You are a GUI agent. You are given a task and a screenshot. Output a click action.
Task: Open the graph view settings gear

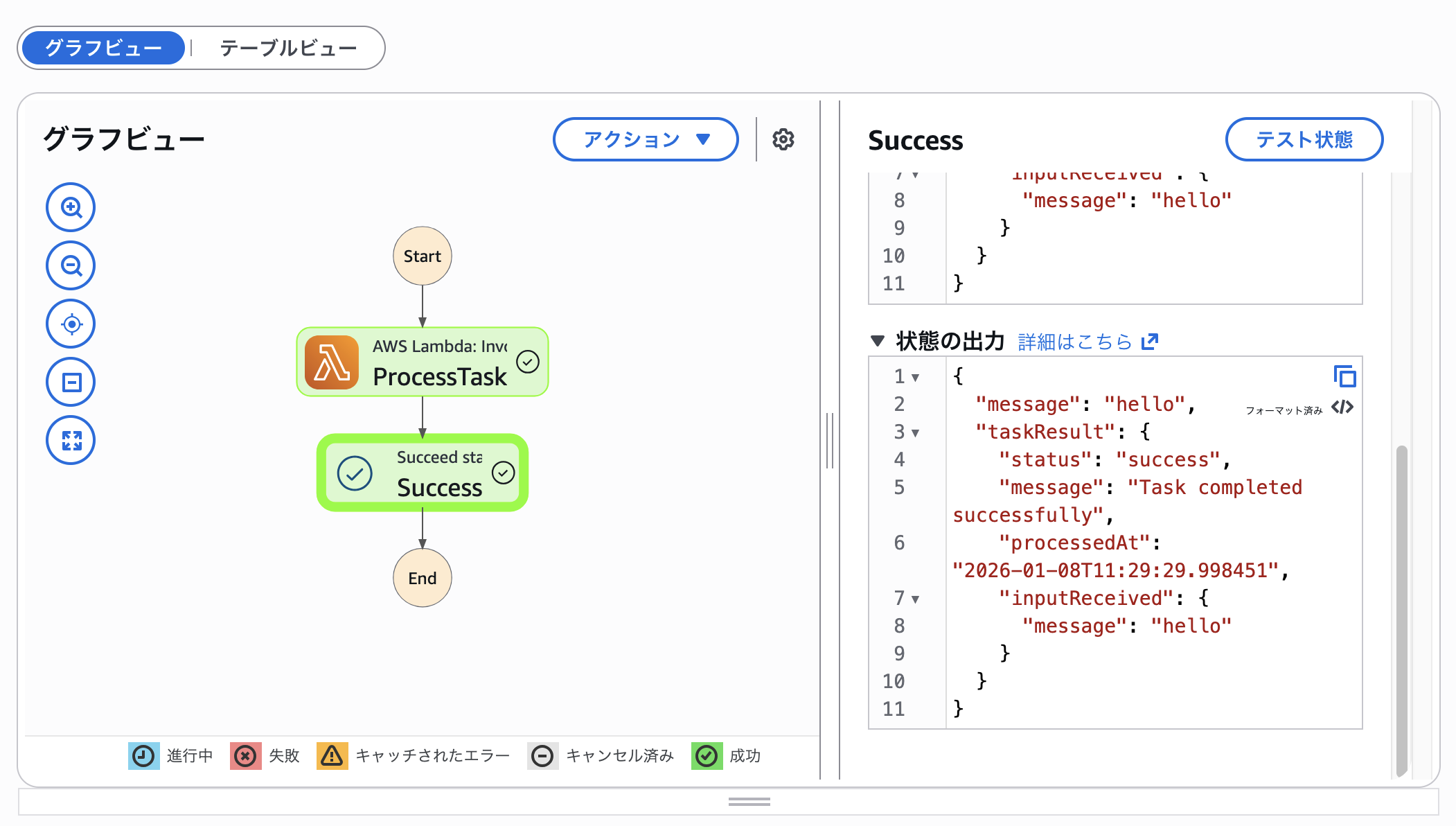[783, 139]
